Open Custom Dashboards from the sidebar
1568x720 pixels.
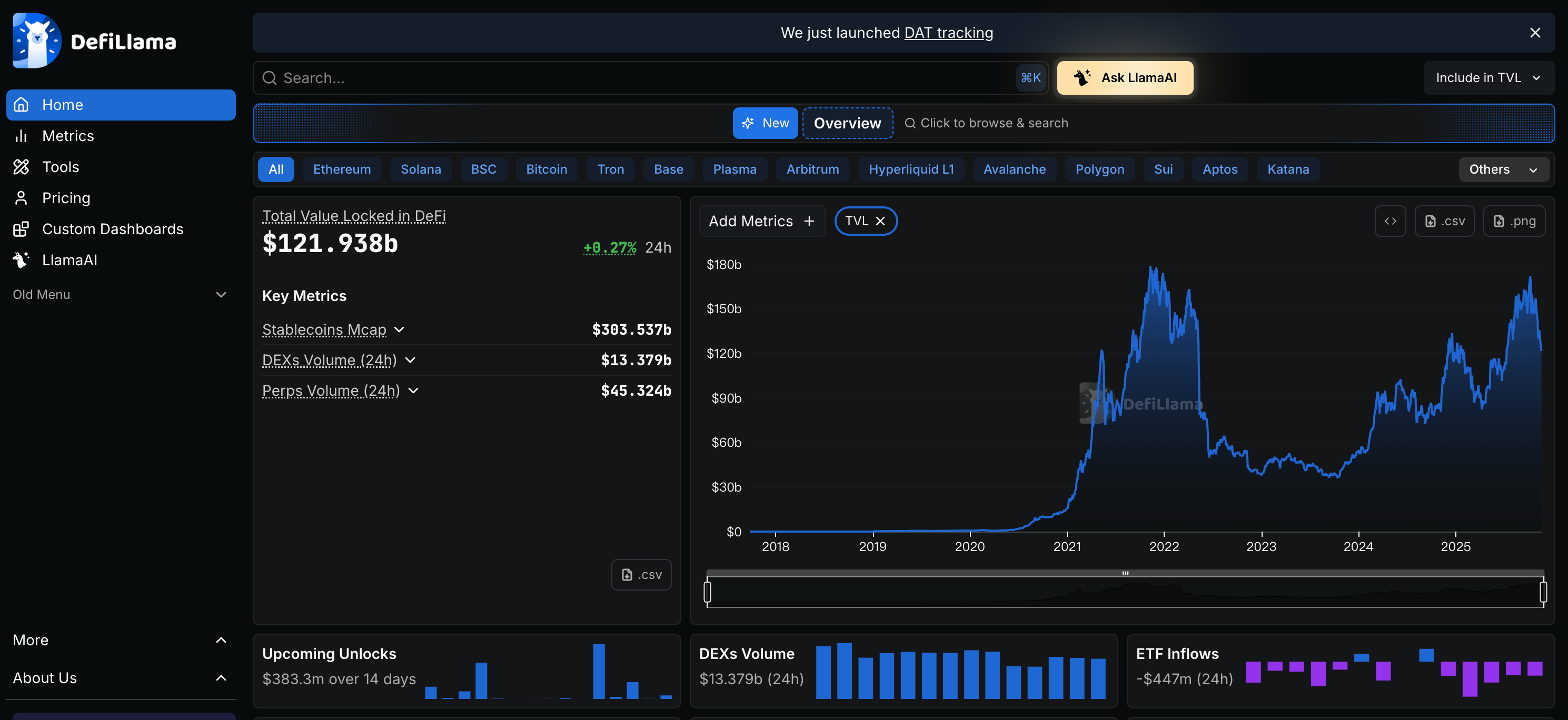pos(113,229)
